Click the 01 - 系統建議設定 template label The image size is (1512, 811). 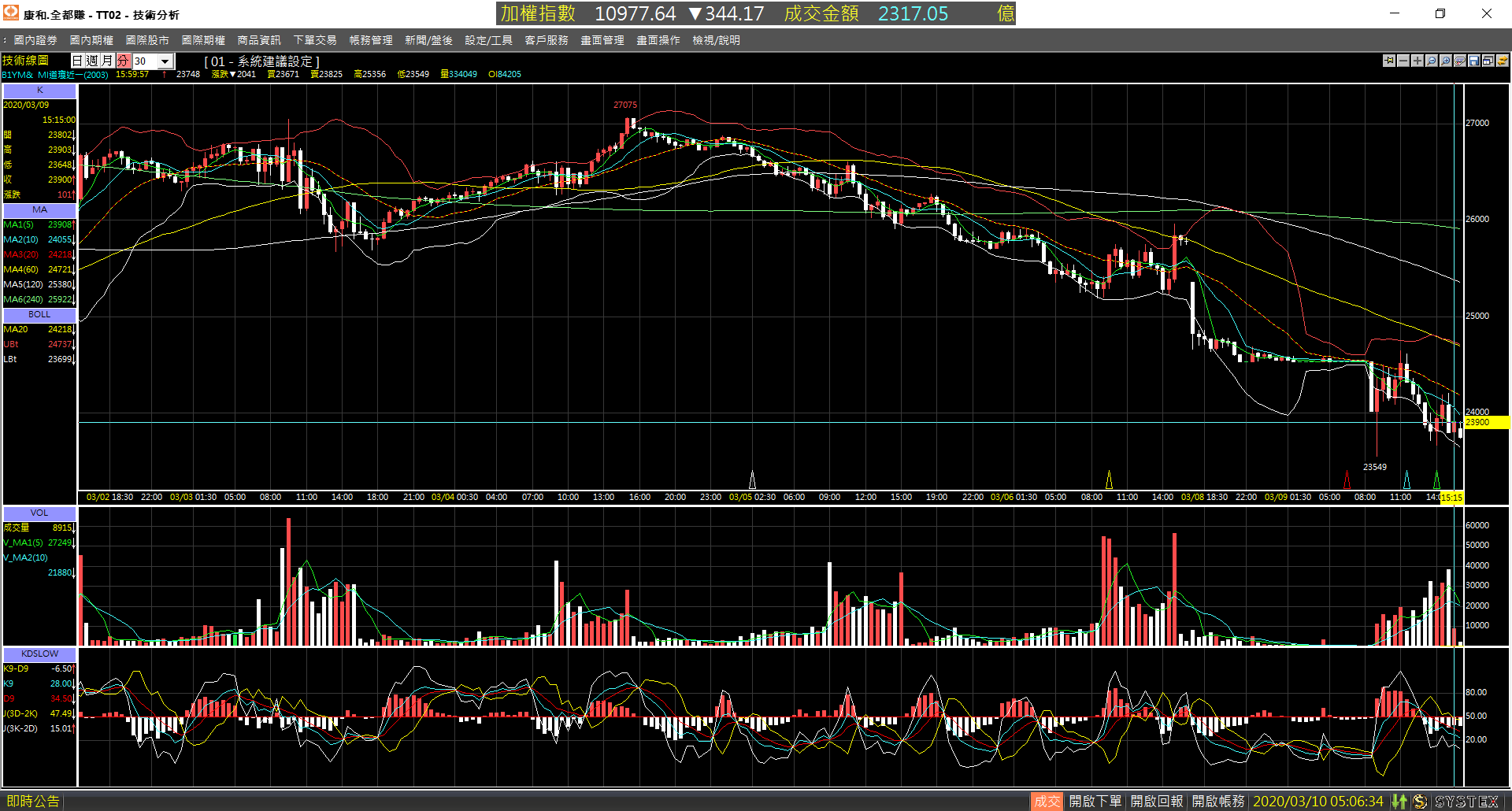262,61
